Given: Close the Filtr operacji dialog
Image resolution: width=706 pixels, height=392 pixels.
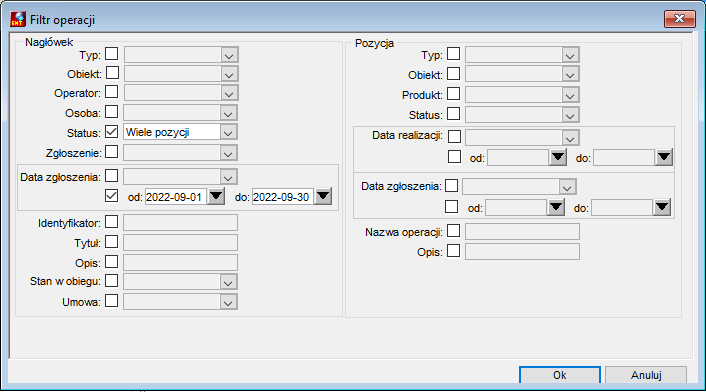Looking at the screenshot, I should 679,19.
